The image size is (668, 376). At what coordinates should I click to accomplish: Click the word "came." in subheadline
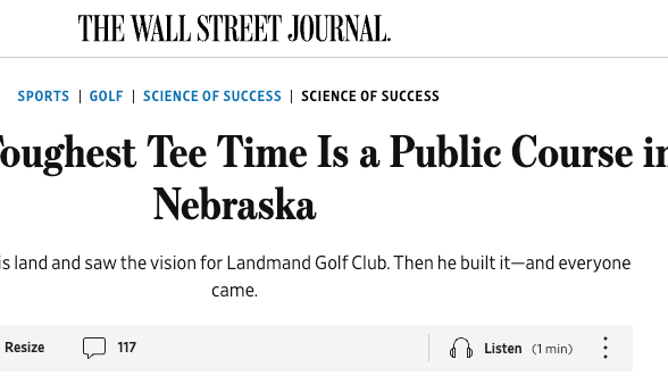pyautogui.click(x=234, y=290)
